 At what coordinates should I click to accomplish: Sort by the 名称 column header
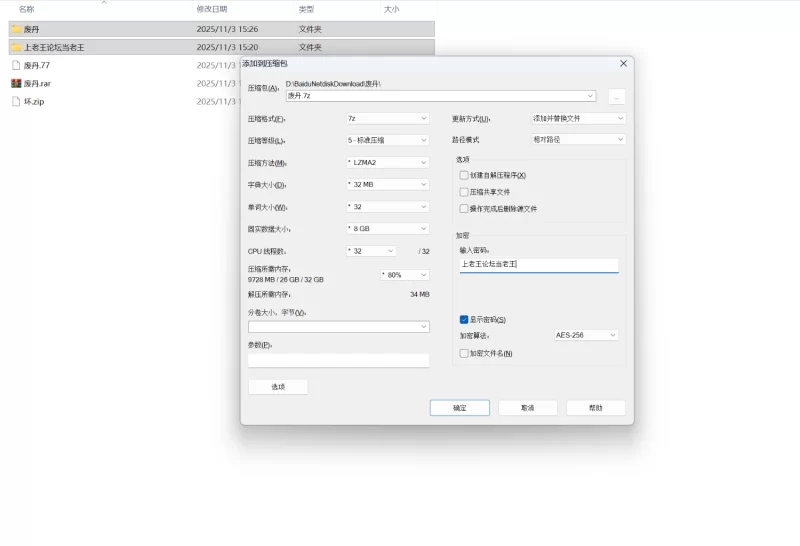[x=27, y=9]
